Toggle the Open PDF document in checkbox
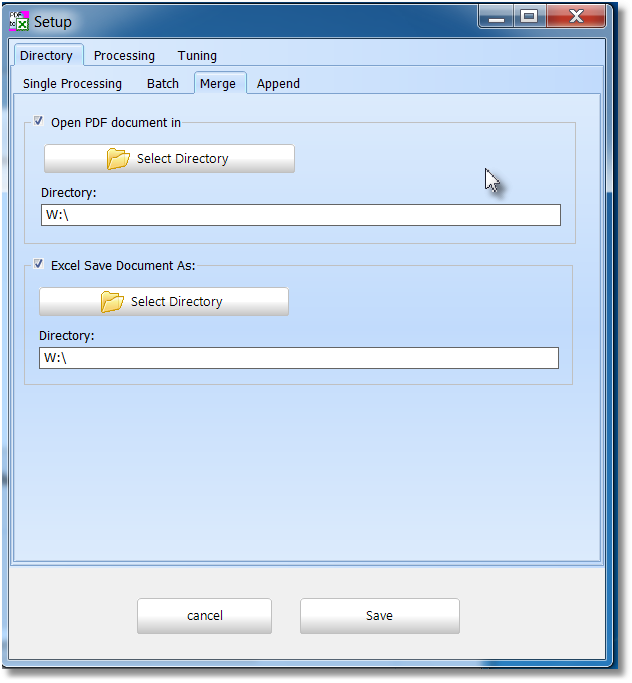 tap(38, 121)
